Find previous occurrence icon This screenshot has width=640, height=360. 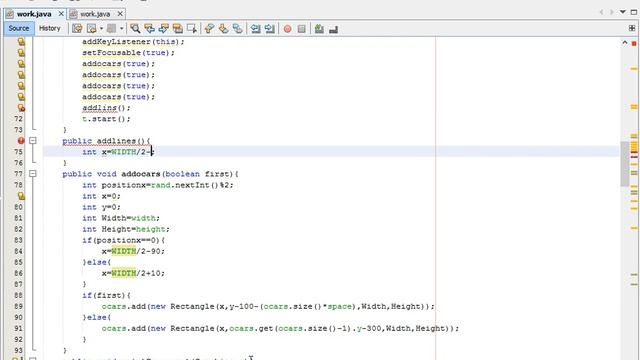149,29
